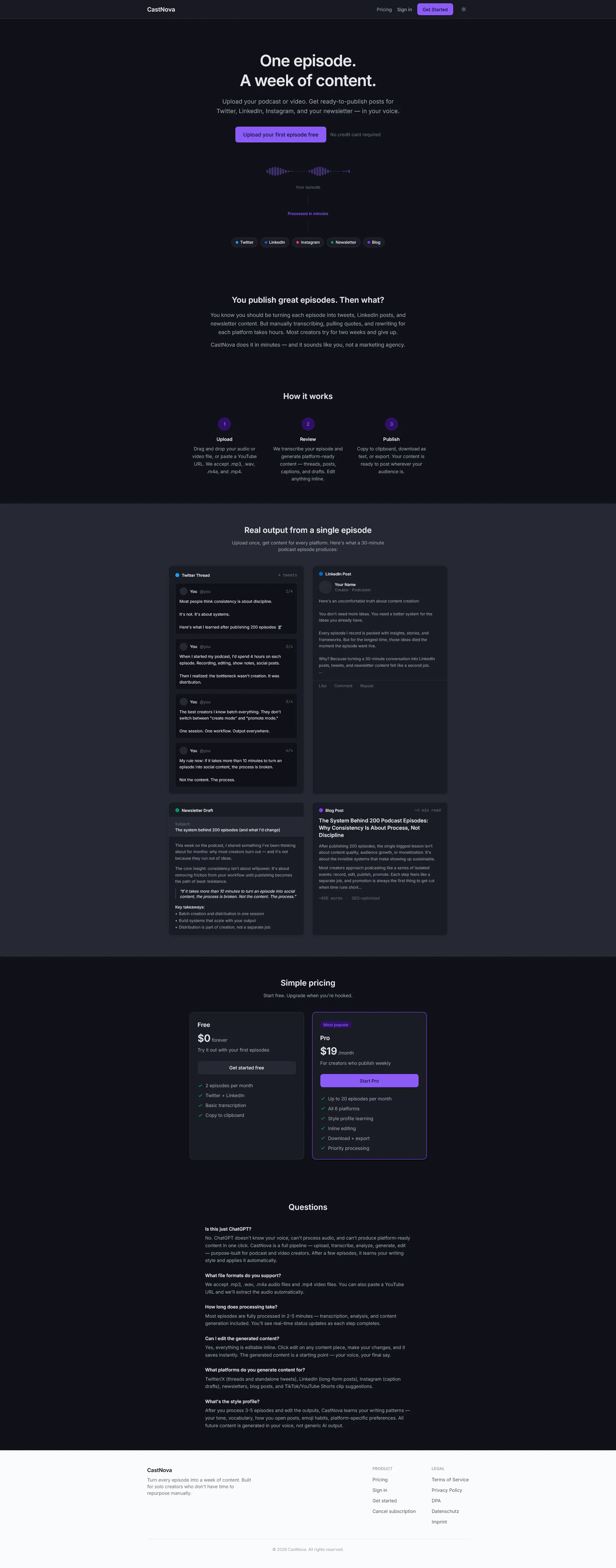Click checkmark beside Copy to clipboard
The width and height of the screenshot is (616, 1568).
tap(201, 1115)
